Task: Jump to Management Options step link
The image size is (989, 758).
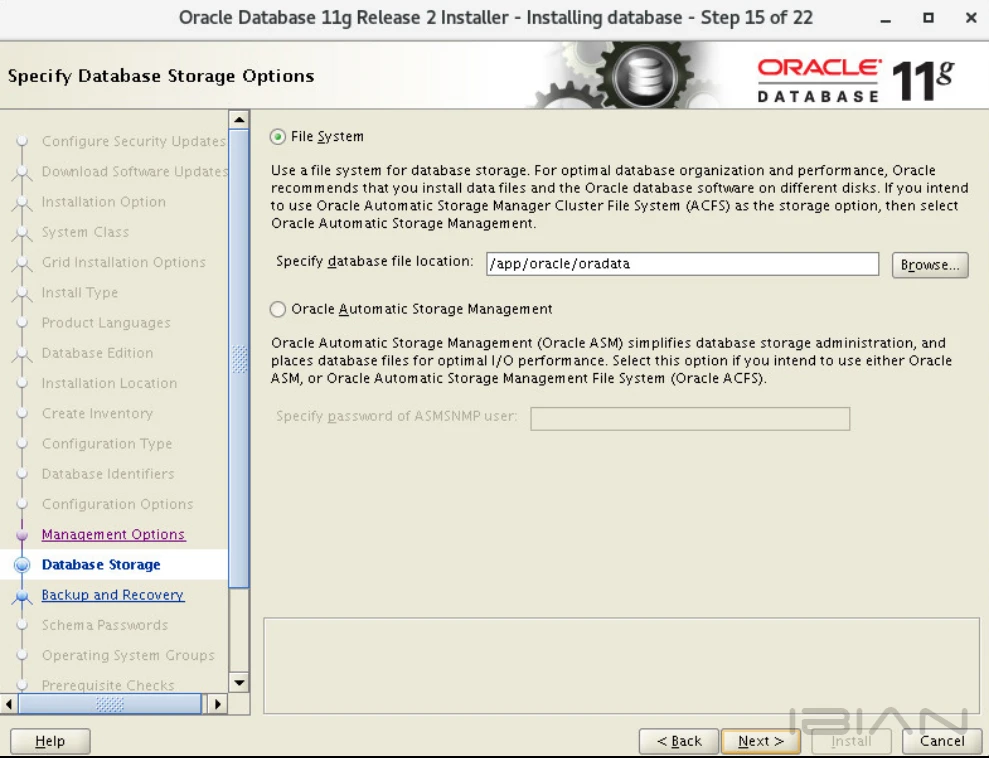Action: 114,534
